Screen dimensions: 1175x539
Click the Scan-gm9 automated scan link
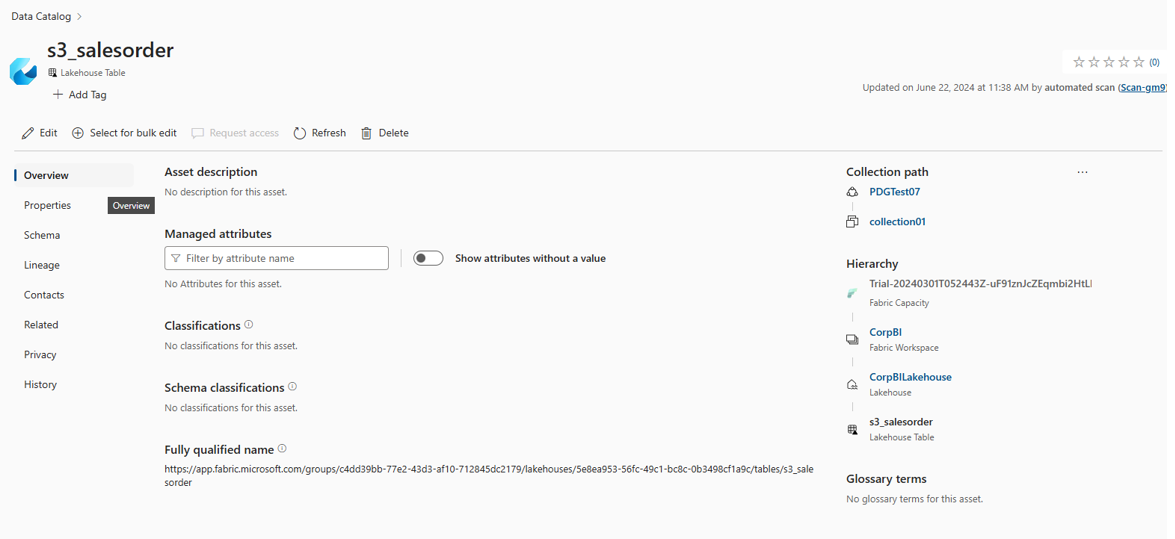coord(1142,88)
